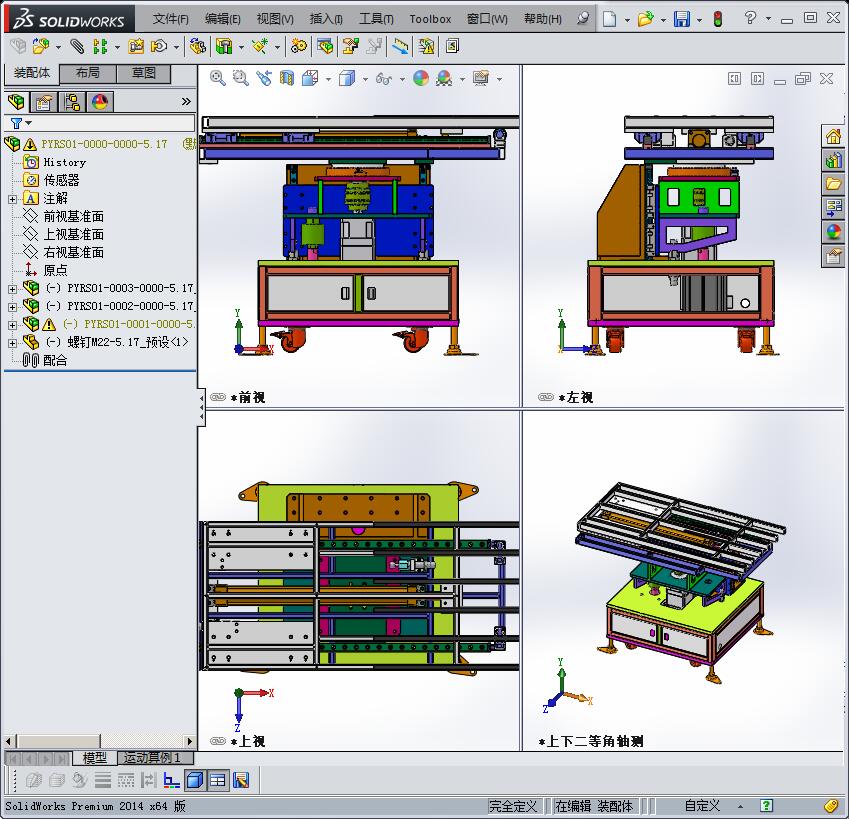Image resolution: width=849 pixels, height=819 pixels.
Task: Click the SolidWorks Resources home icon
Action: pos(834,136)
